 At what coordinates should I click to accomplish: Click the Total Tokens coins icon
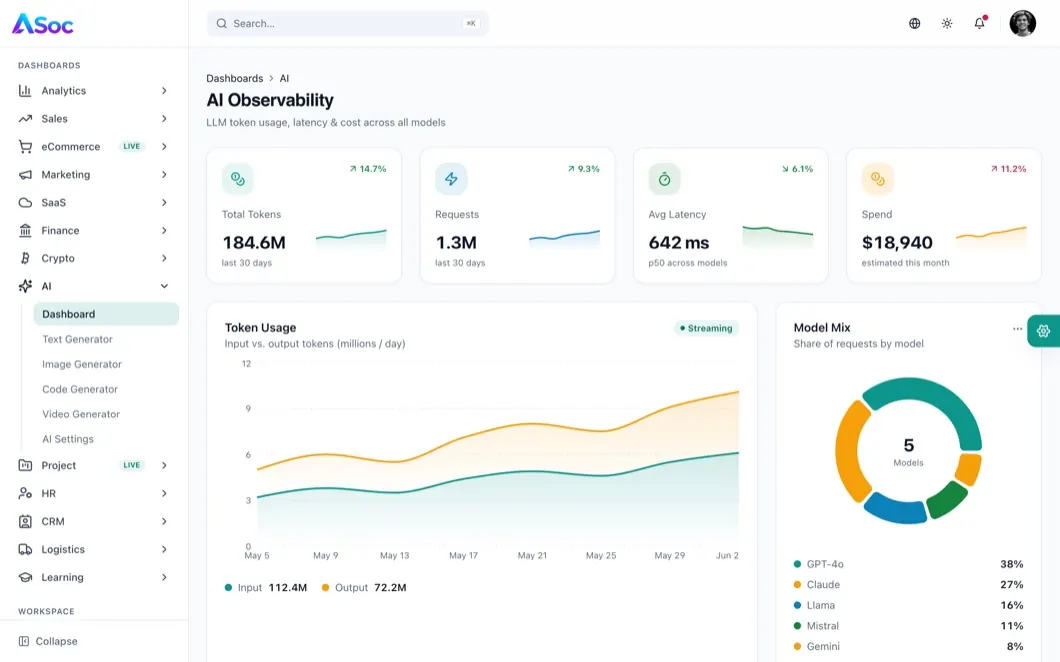point(237,179)
